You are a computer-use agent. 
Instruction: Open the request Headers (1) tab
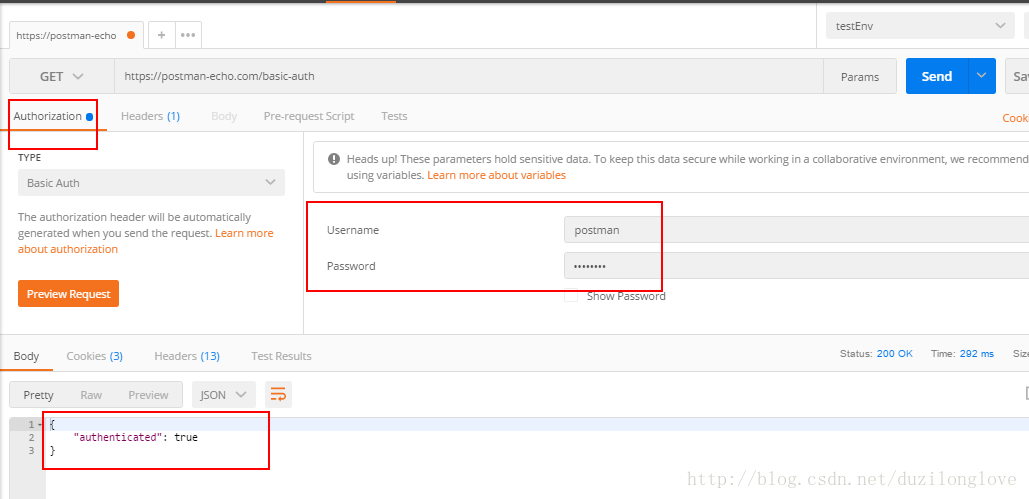(150, 116)
